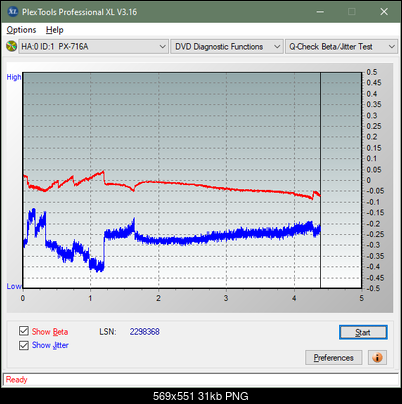Close the PlexTools Professional XL window
This screenshot has width=402, height=404.
384,12
